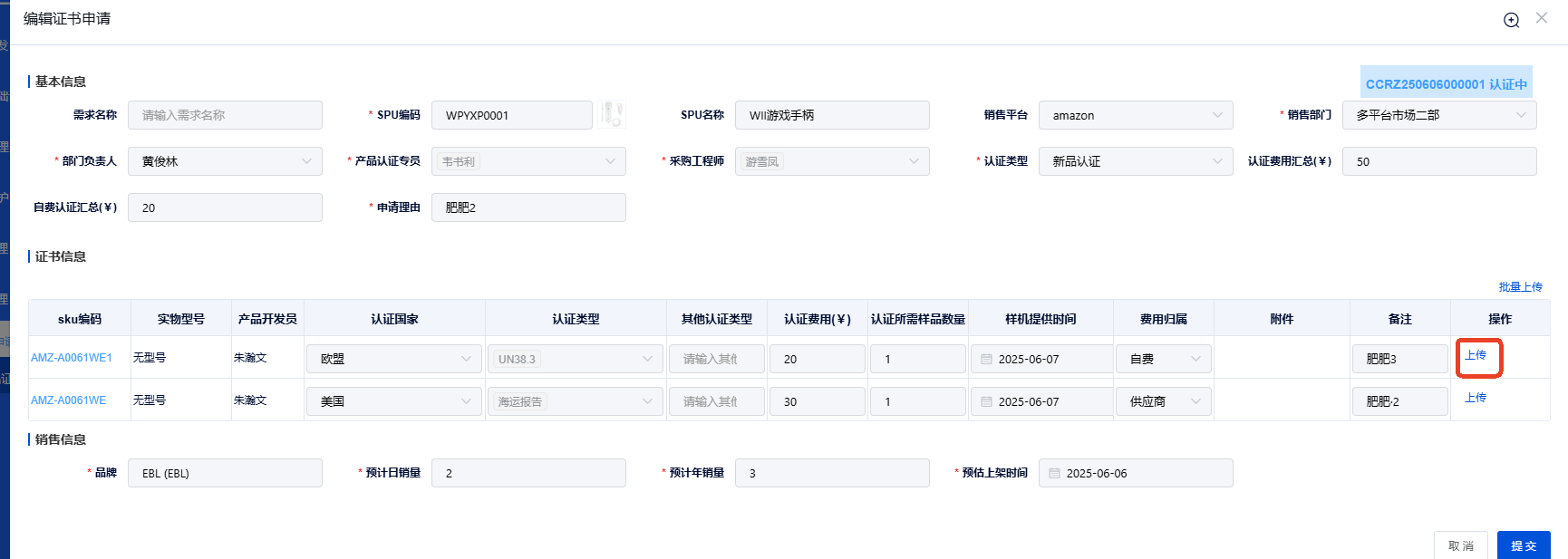Click the zoom-in icon in dialog header
The width and height of the screenshot is (1568, 559).
(x=1511, y=20)
